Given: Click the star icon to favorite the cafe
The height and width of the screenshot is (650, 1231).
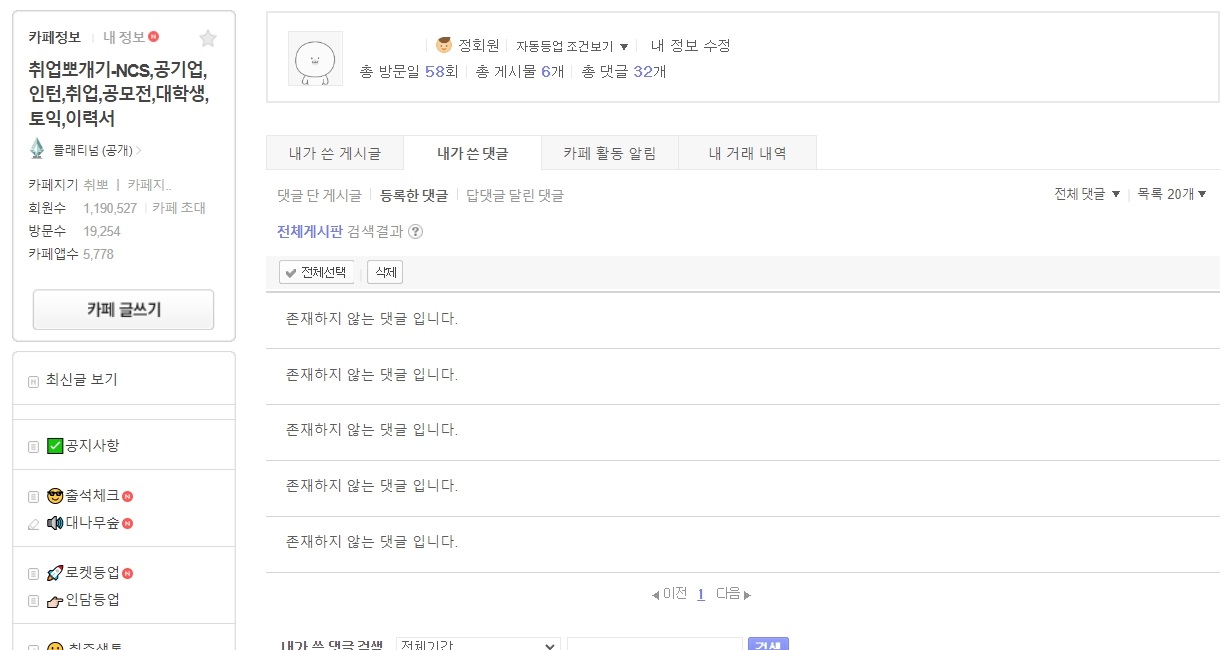Looking at the screenshot, I should 208,38.
